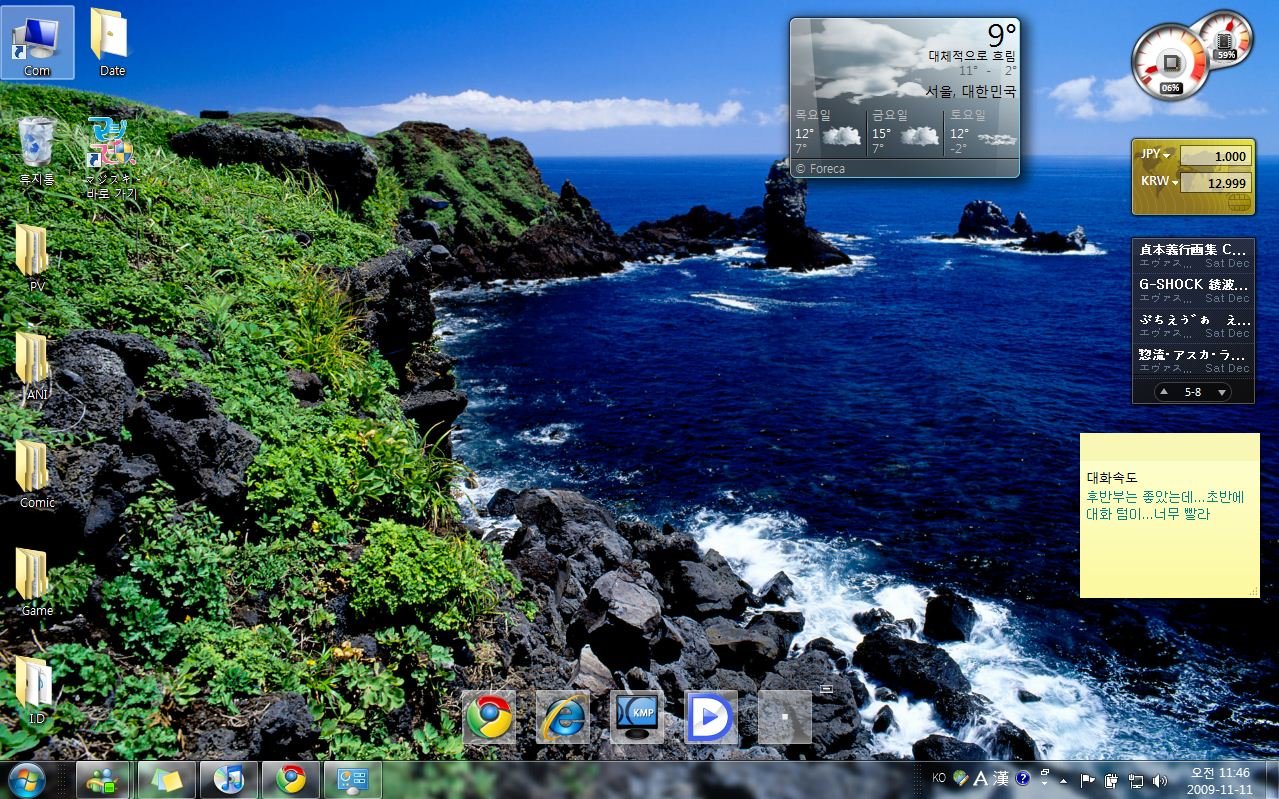
Task: Toggle the KO input language indicator
Action: coord(939,778)
